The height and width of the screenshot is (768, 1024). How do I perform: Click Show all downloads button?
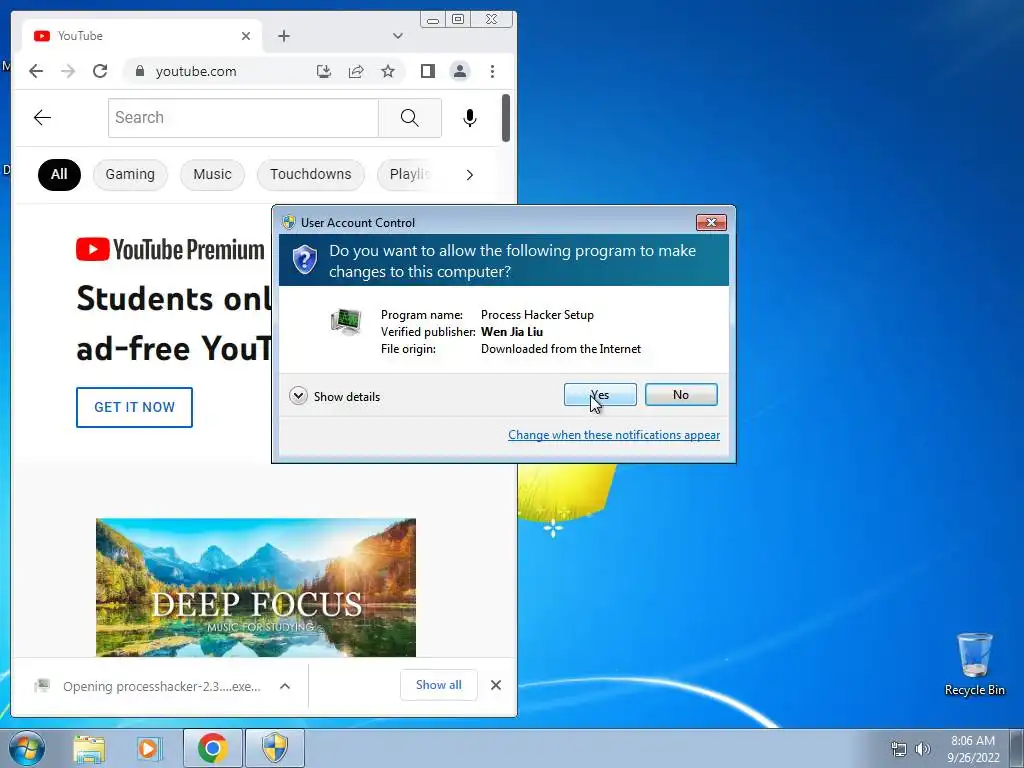coord(438,685)
